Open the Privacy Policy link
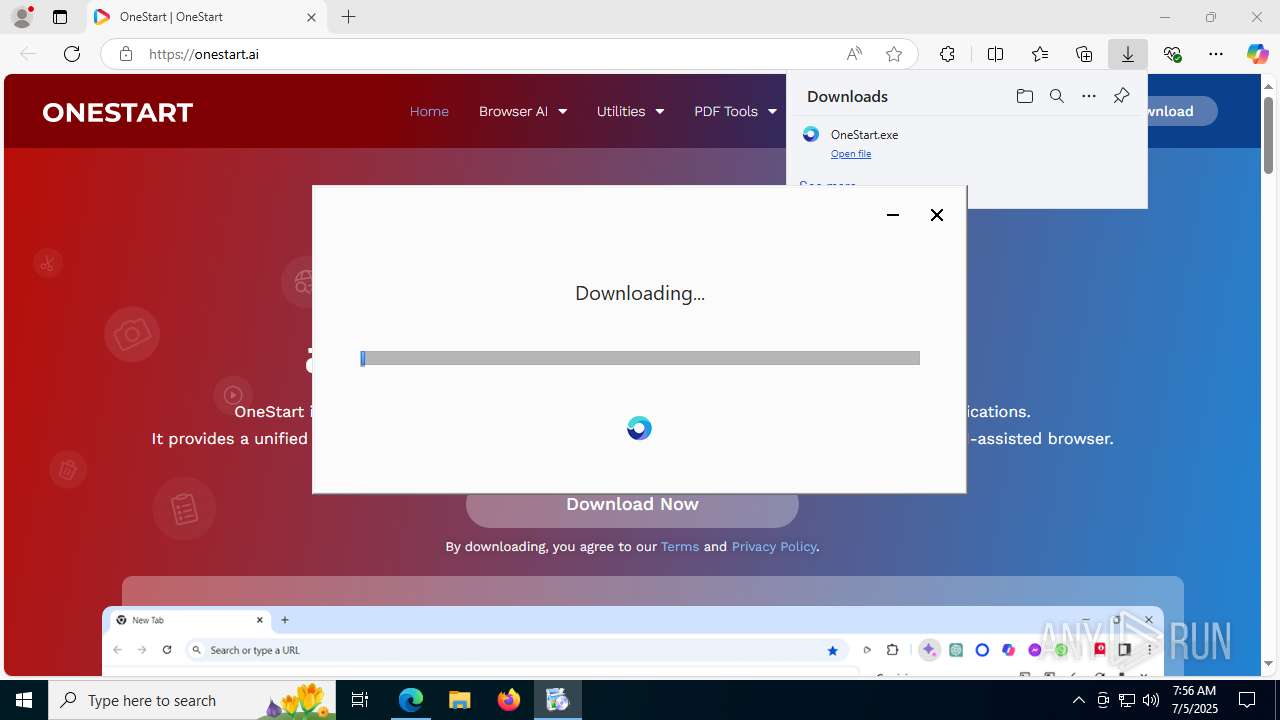This screenshot has height=720, width=1280. coord(774,547)
